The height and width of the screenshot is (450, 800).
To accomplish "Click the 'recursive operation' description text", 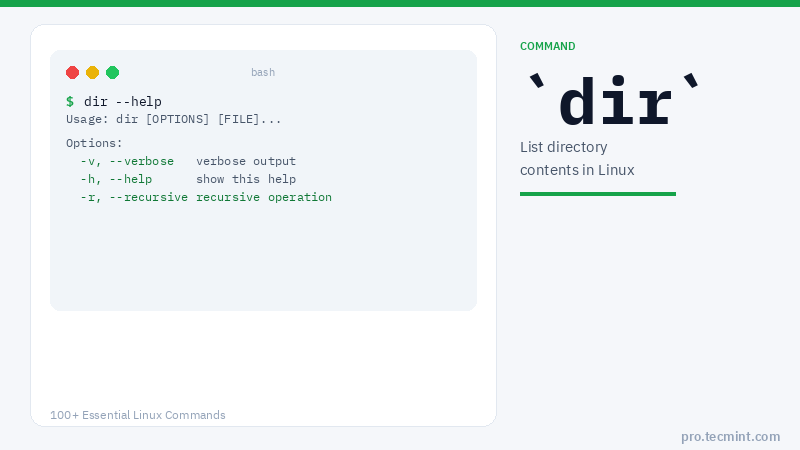I will (264, 197).
